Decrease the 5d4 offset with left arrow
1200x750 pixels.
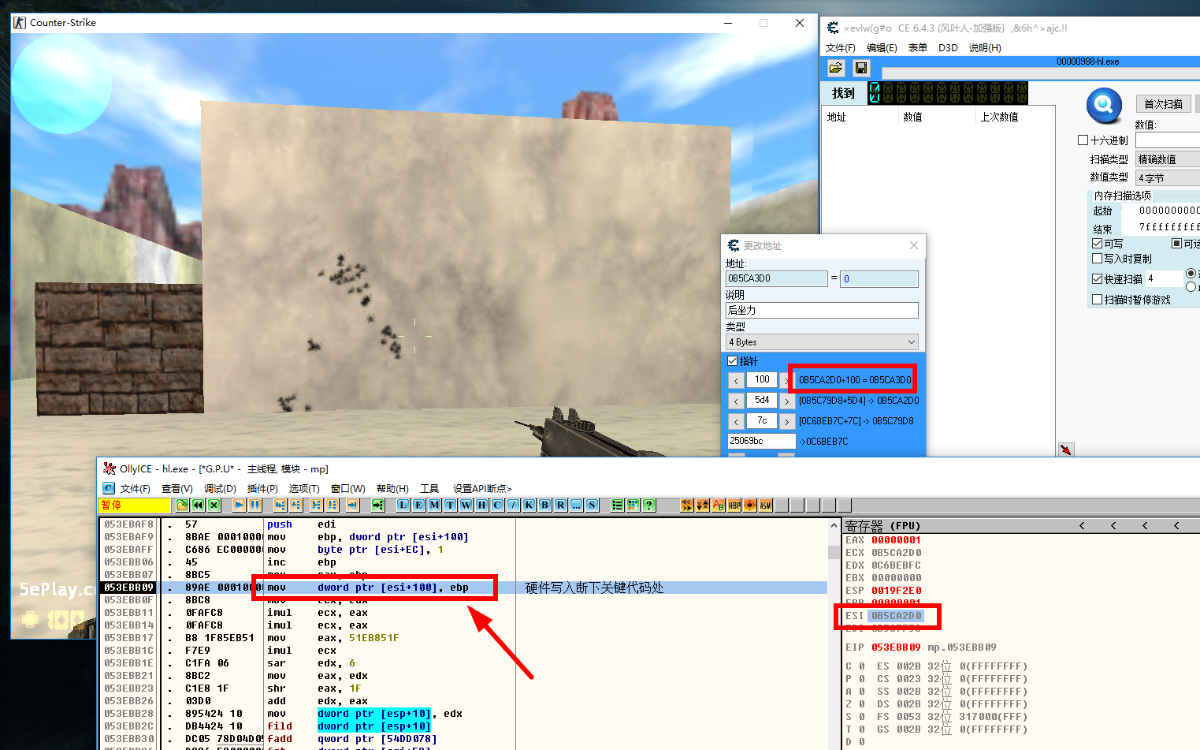coord(735,401)
